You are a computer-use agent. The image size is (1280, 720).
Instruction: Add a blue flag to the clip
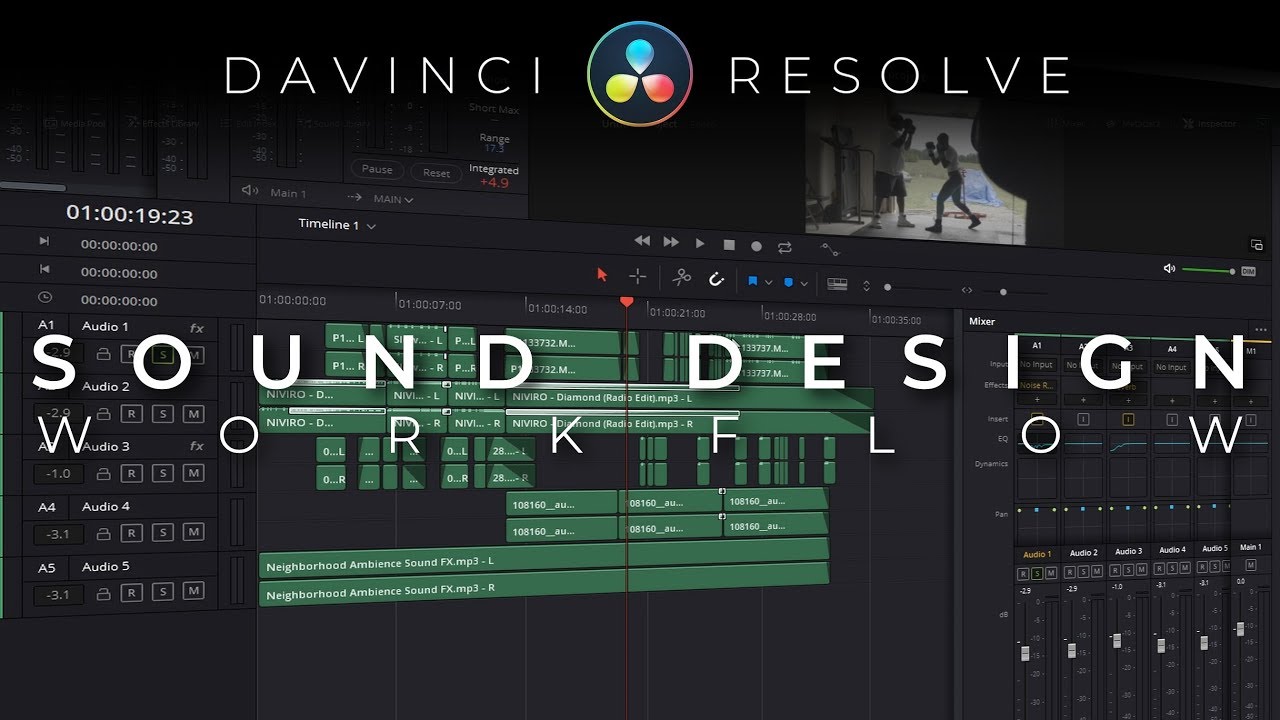pos(752,282)
